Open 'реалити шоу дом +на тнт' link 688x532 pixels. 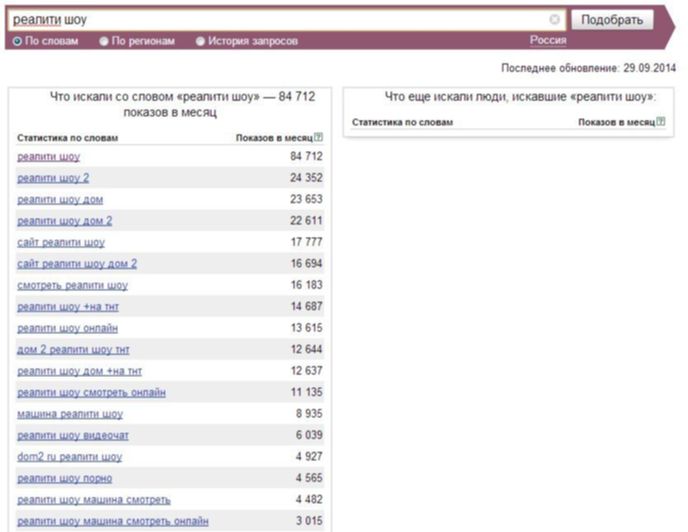79,371
